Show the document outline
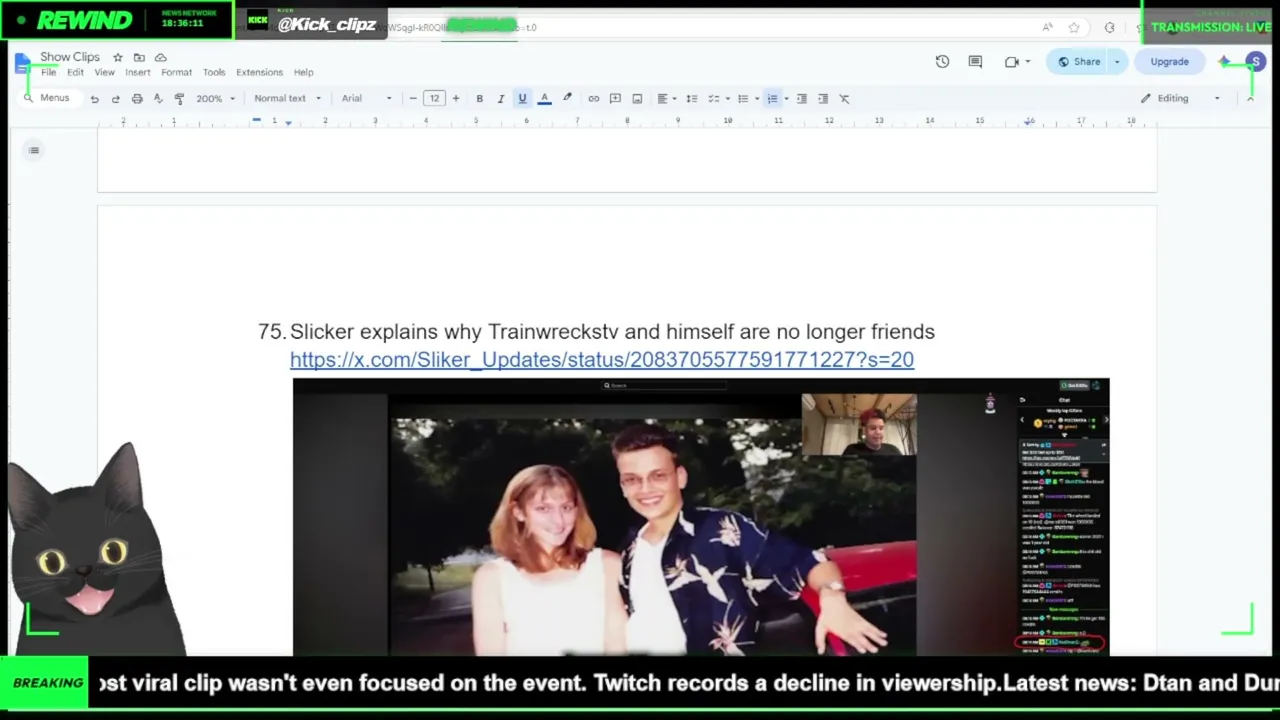This screenshot has height=720, width=1280. (x=34, y=151)
